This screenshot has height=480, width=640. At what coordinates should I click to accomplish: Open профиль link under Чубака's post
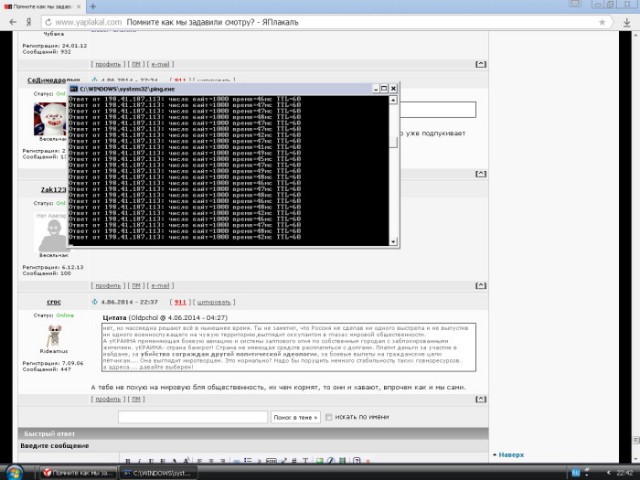(x=108, y=64)
